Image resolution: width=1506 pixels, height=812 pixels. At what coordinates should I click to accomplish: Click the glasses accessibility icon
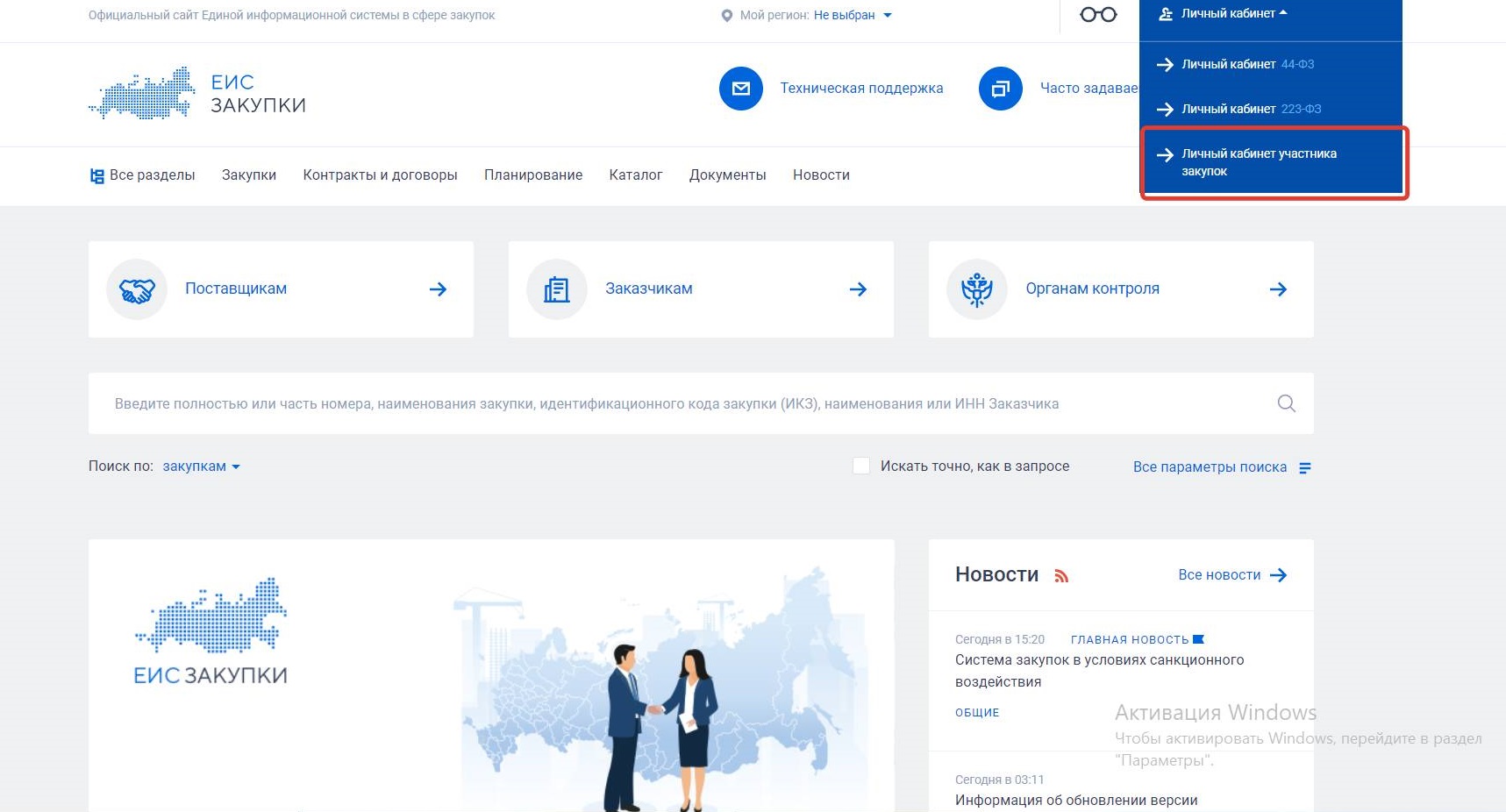point(1098,14)
